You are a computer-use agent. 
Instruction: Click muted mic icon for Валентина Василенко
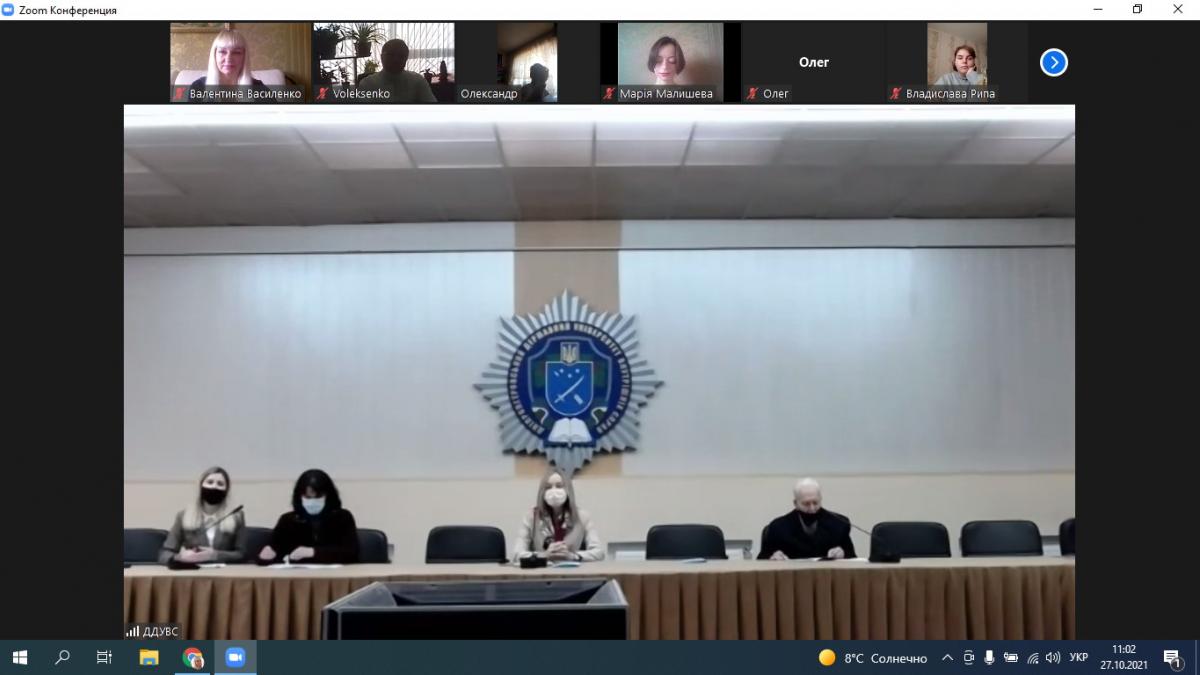pos(180,93)
